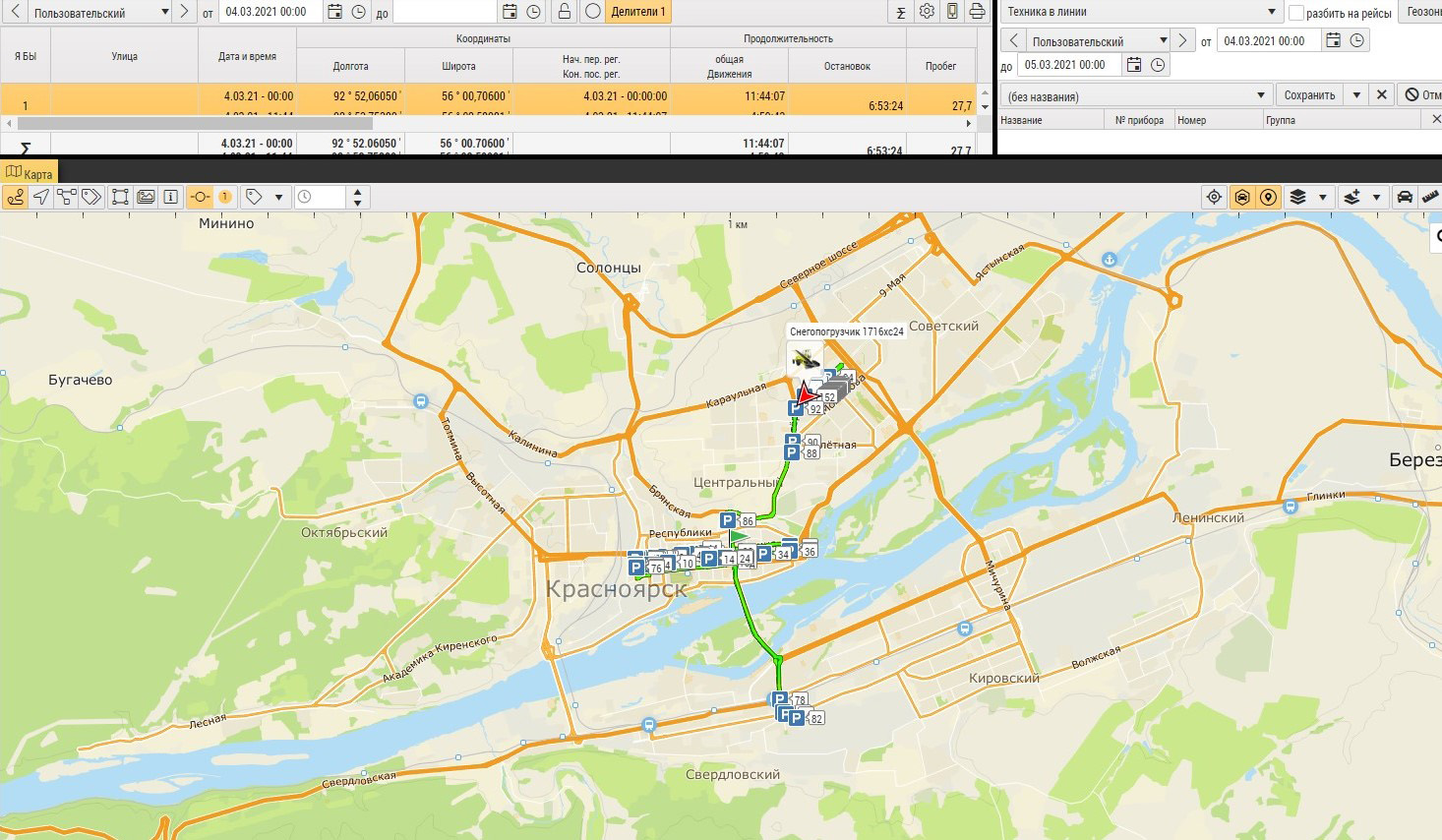Expand the add layer dropdown arrow

(1376, 197)
